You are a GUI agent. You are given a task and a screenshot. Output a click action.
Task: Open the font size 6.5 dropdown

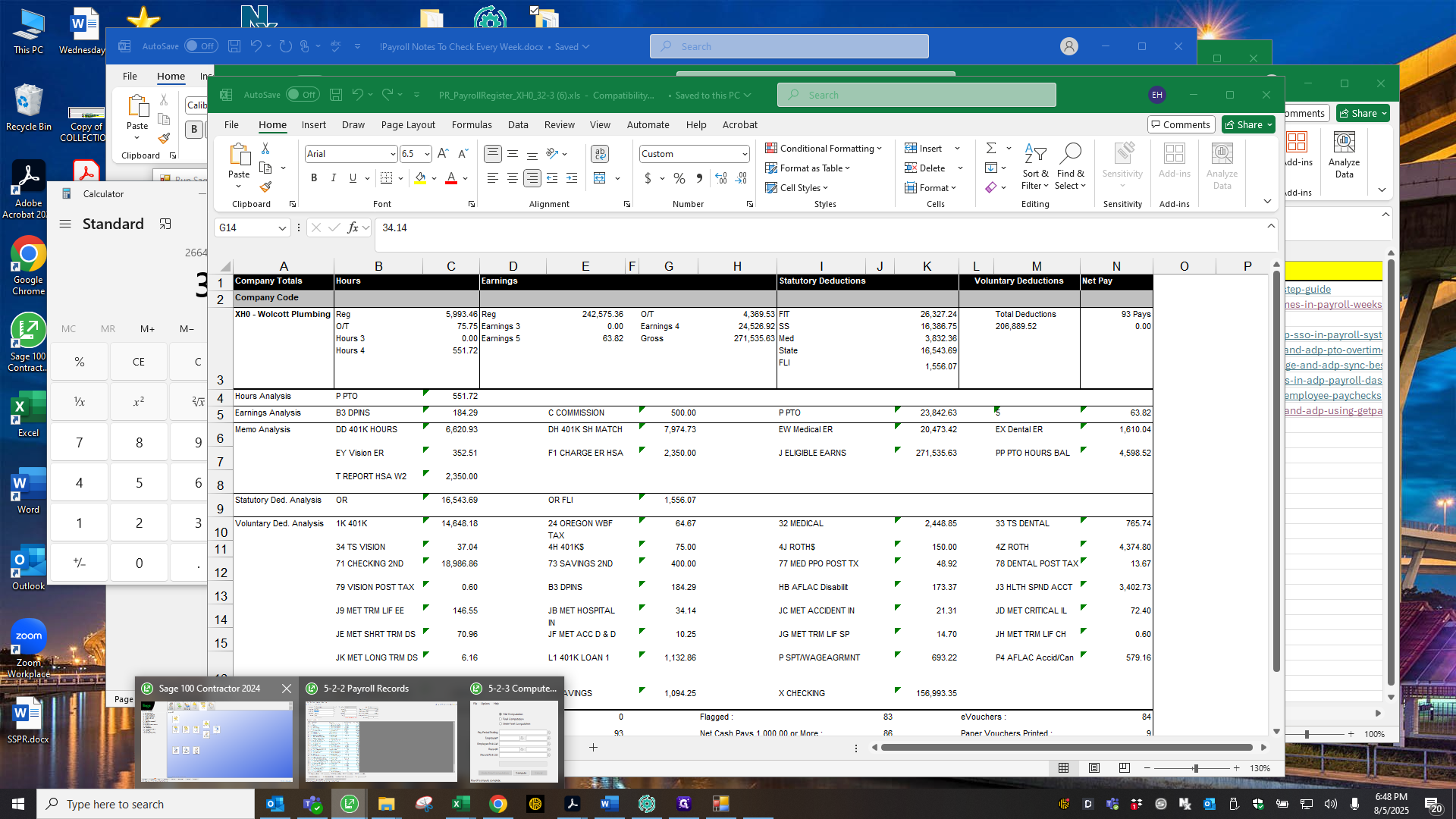coord(427,154)
